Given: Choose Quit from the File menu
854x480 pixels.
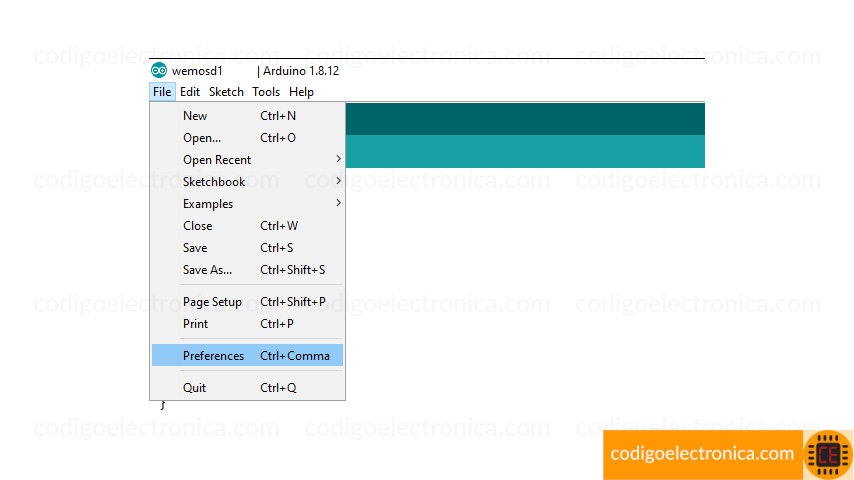Looking at the screenshot, I should click(247, 387).
